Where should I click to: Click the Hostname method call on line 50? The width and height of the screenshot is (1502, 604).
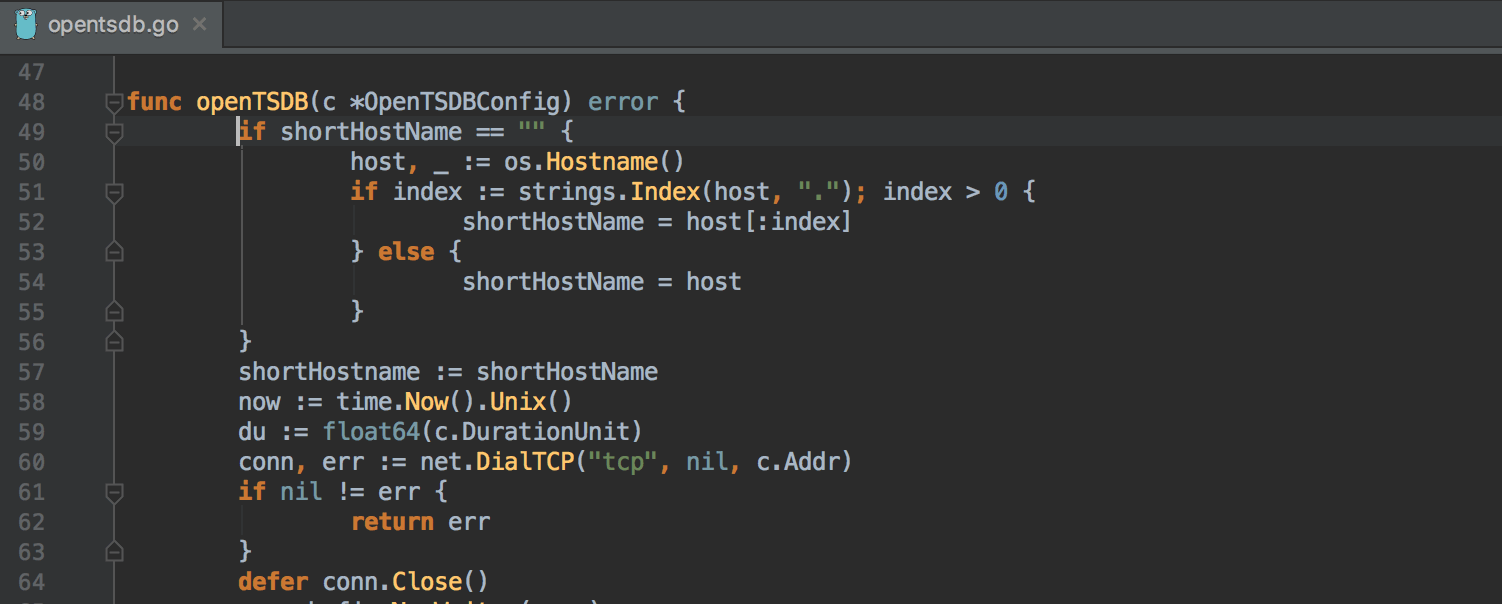601,162
